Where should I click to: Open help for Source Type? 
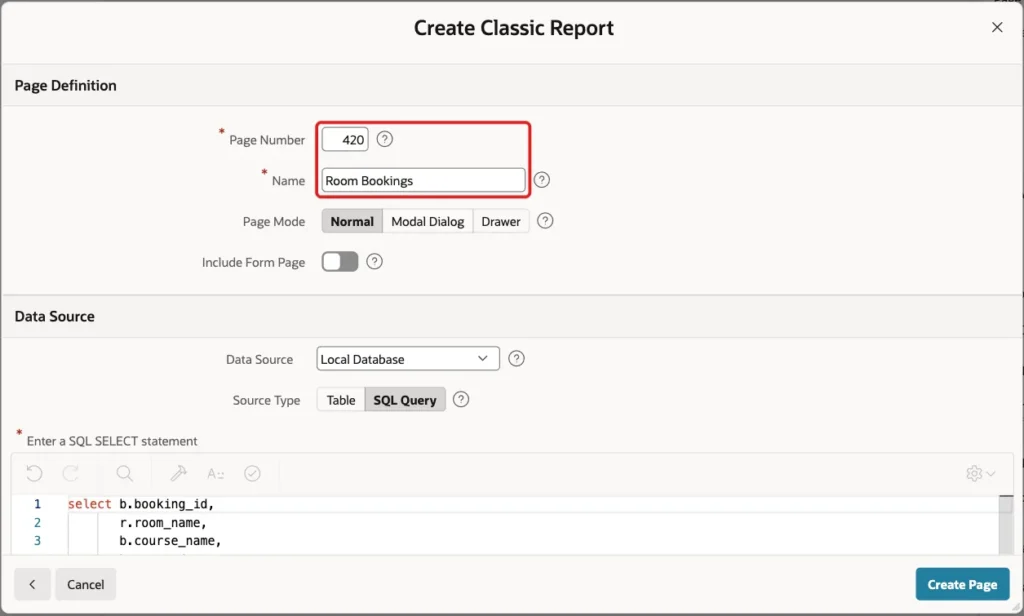coord(460,400)
